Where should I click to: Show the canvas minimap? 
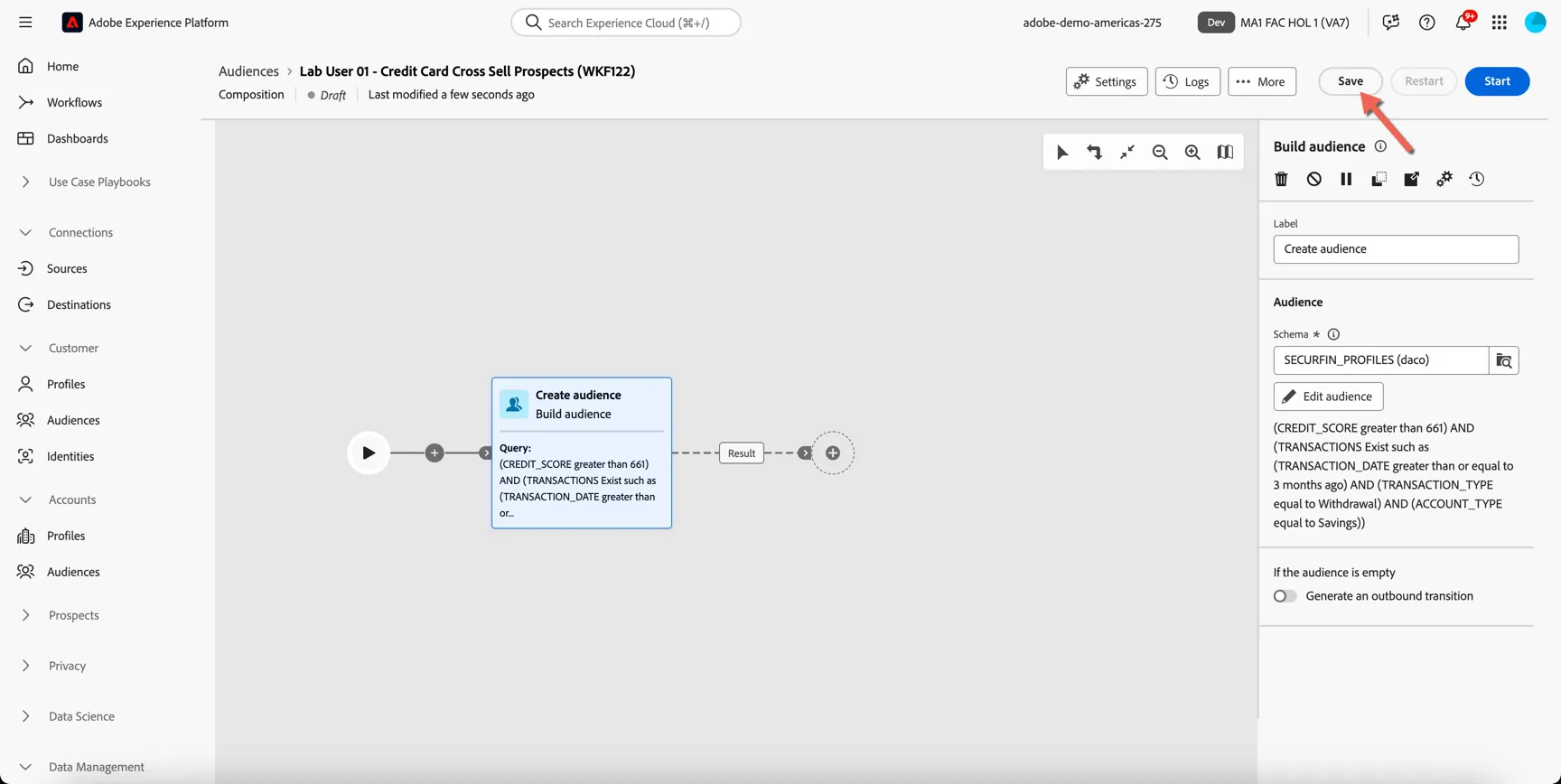tap(1225, 153)
